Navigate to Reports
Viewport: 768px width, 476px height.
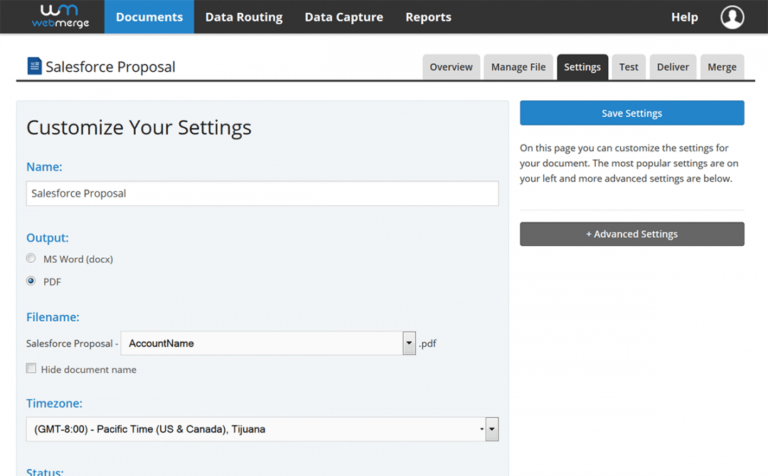428,17
